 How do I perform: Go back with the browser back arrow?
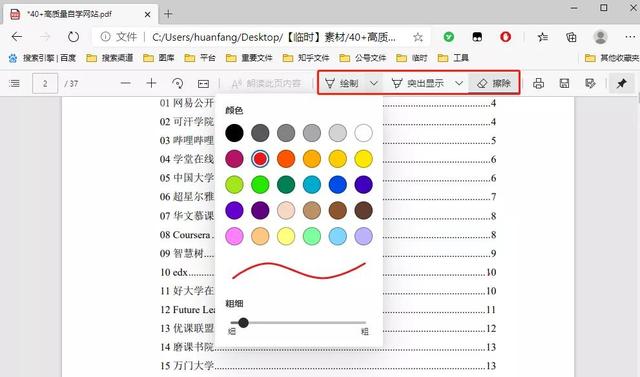17,37
